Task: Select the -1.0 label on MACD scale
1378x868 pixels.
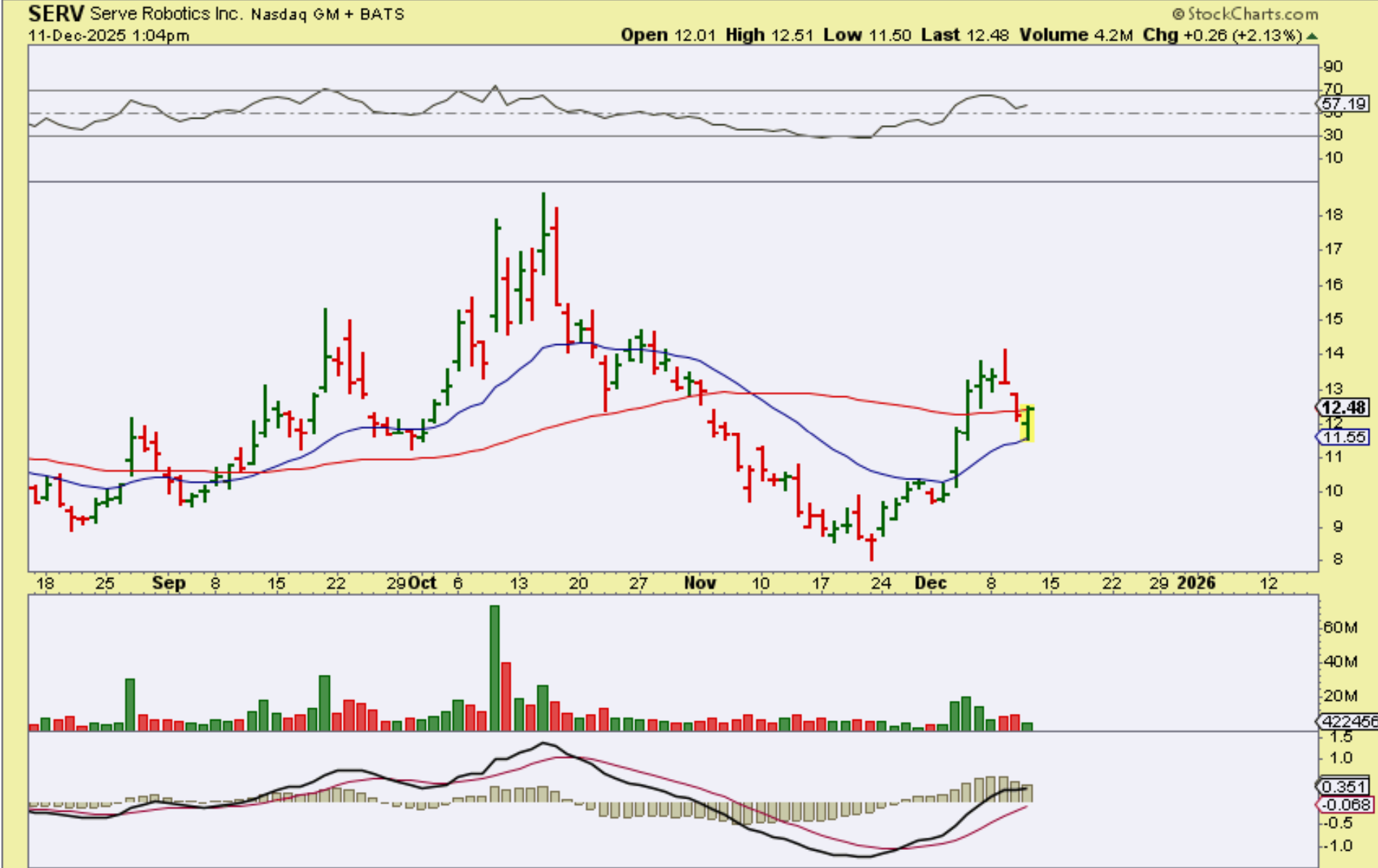Action: tap(1337, 846)
